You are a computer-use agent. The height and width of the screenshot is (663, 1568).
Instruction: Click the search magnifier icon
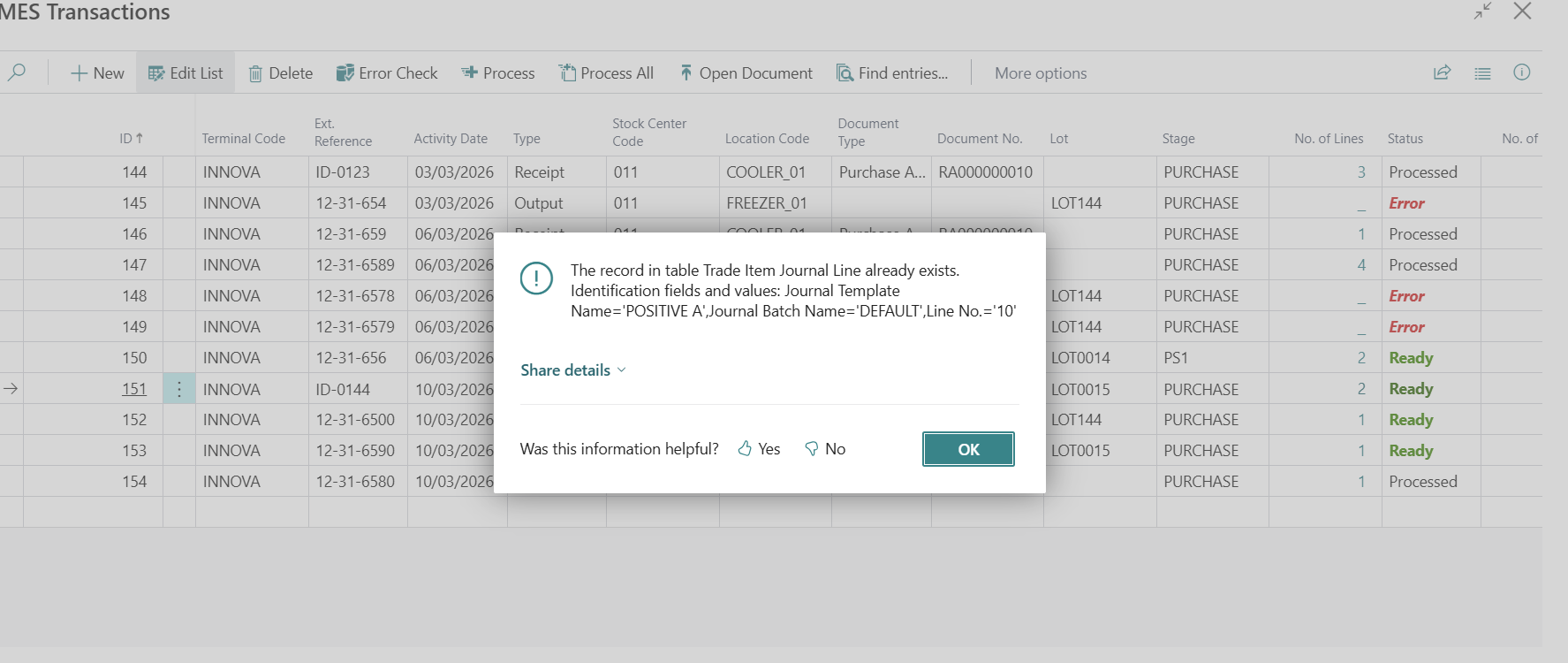click(x=16, y=72)
